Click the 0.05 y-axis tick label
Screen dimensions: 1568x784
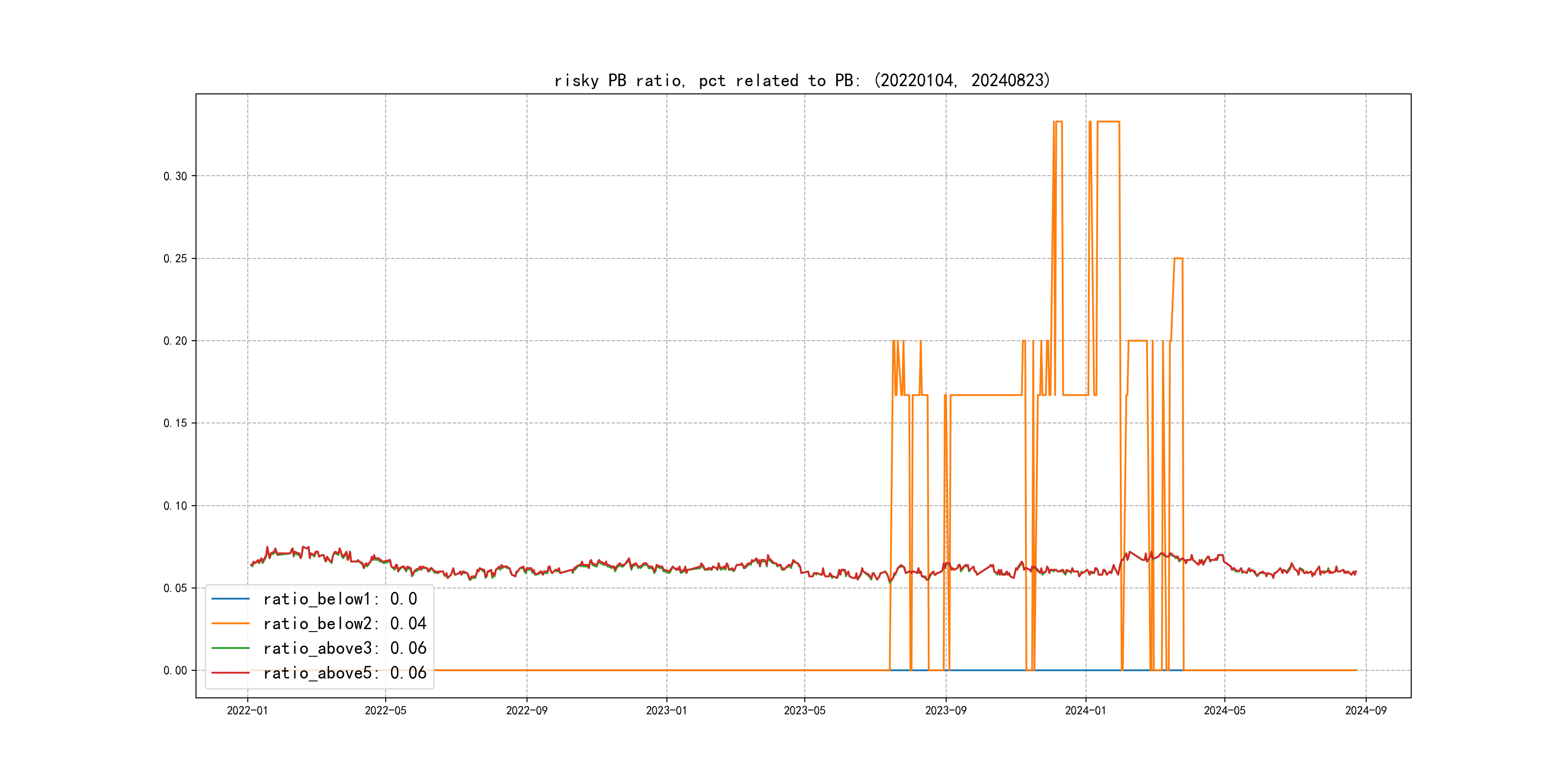pos(175,588)
